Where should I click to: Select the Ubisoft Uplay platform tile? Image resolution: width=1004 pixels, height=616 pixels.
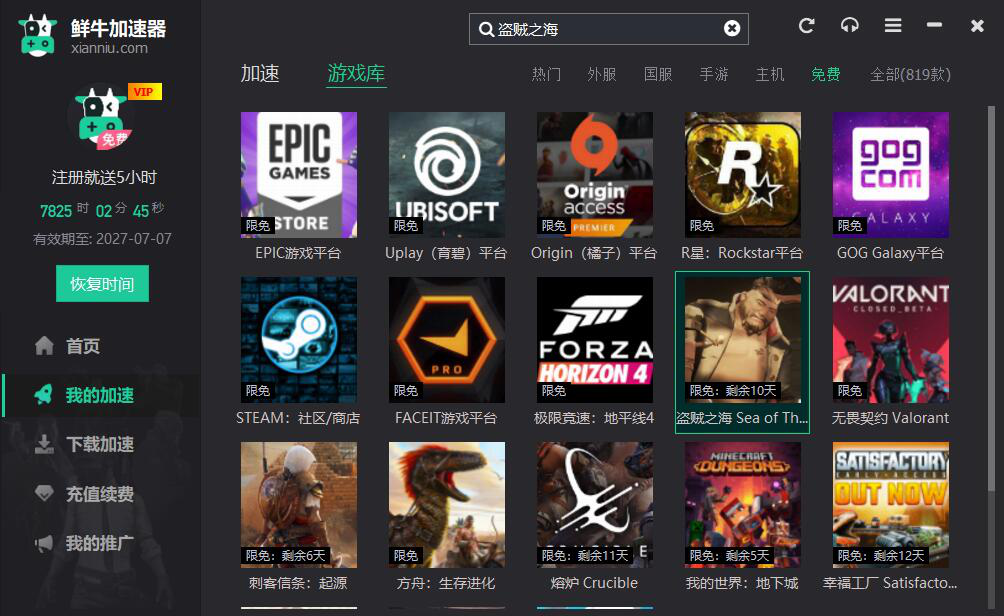(447, 175)
